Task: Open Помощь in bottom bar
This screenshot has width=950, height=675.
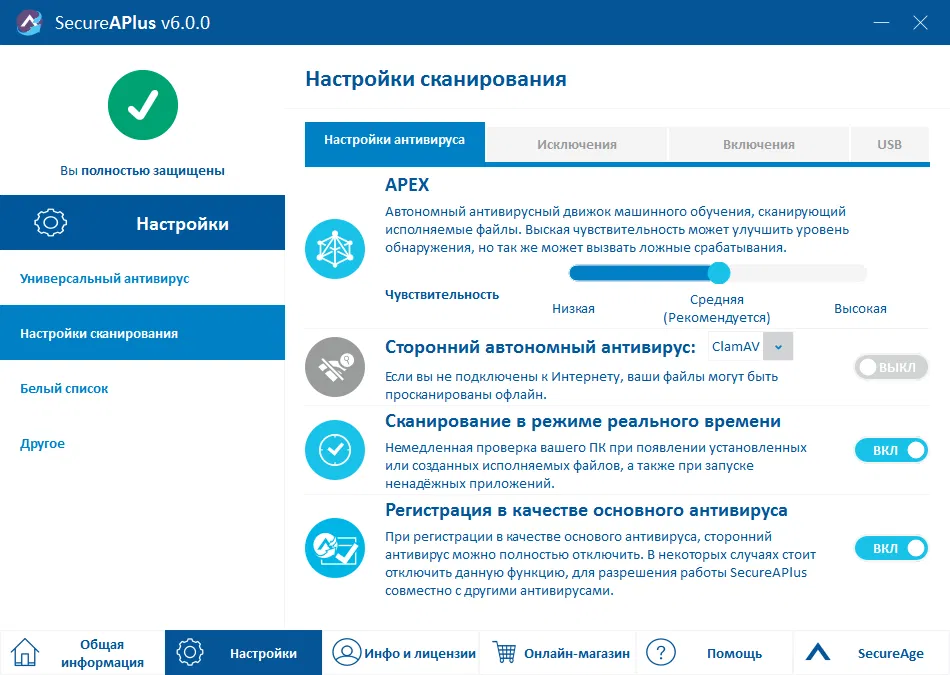Action: pos(714,653)
